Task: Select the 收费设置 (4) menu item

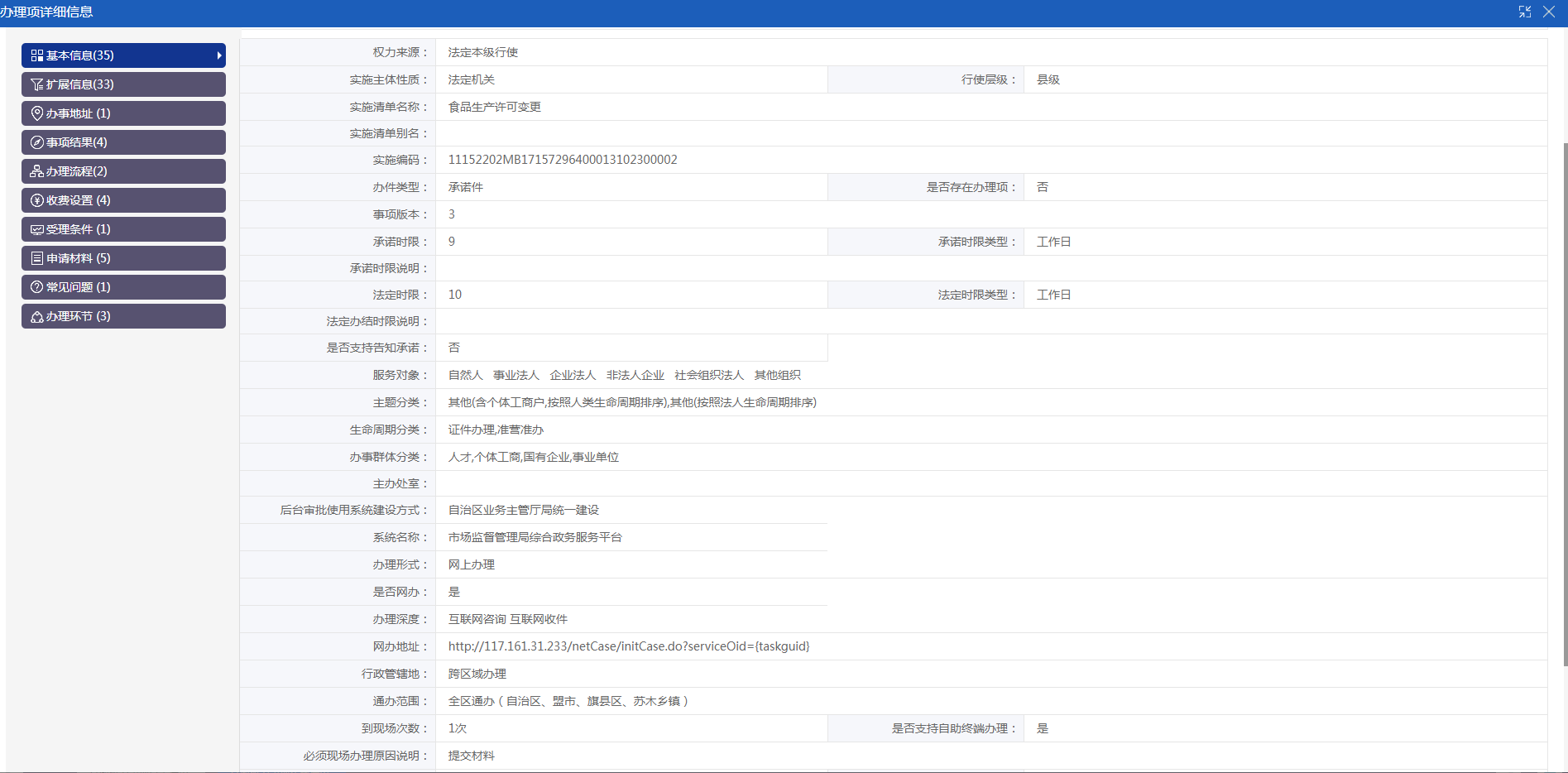Action: (123, 200)
